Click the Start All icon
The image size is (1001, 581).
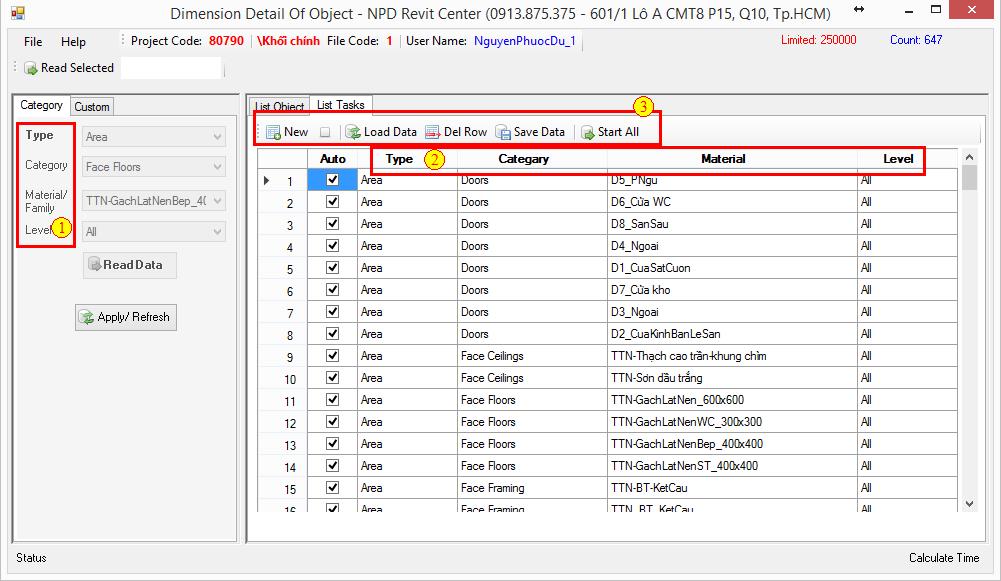[587, 132]
